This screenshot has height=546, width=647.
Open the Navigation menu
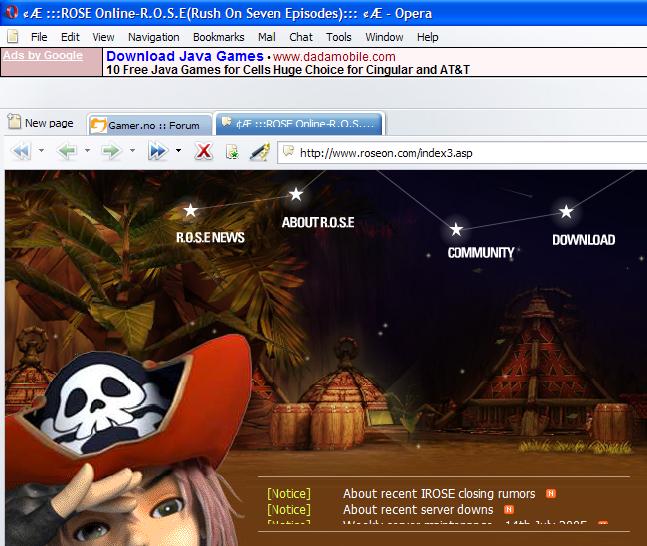click(153, 37)
